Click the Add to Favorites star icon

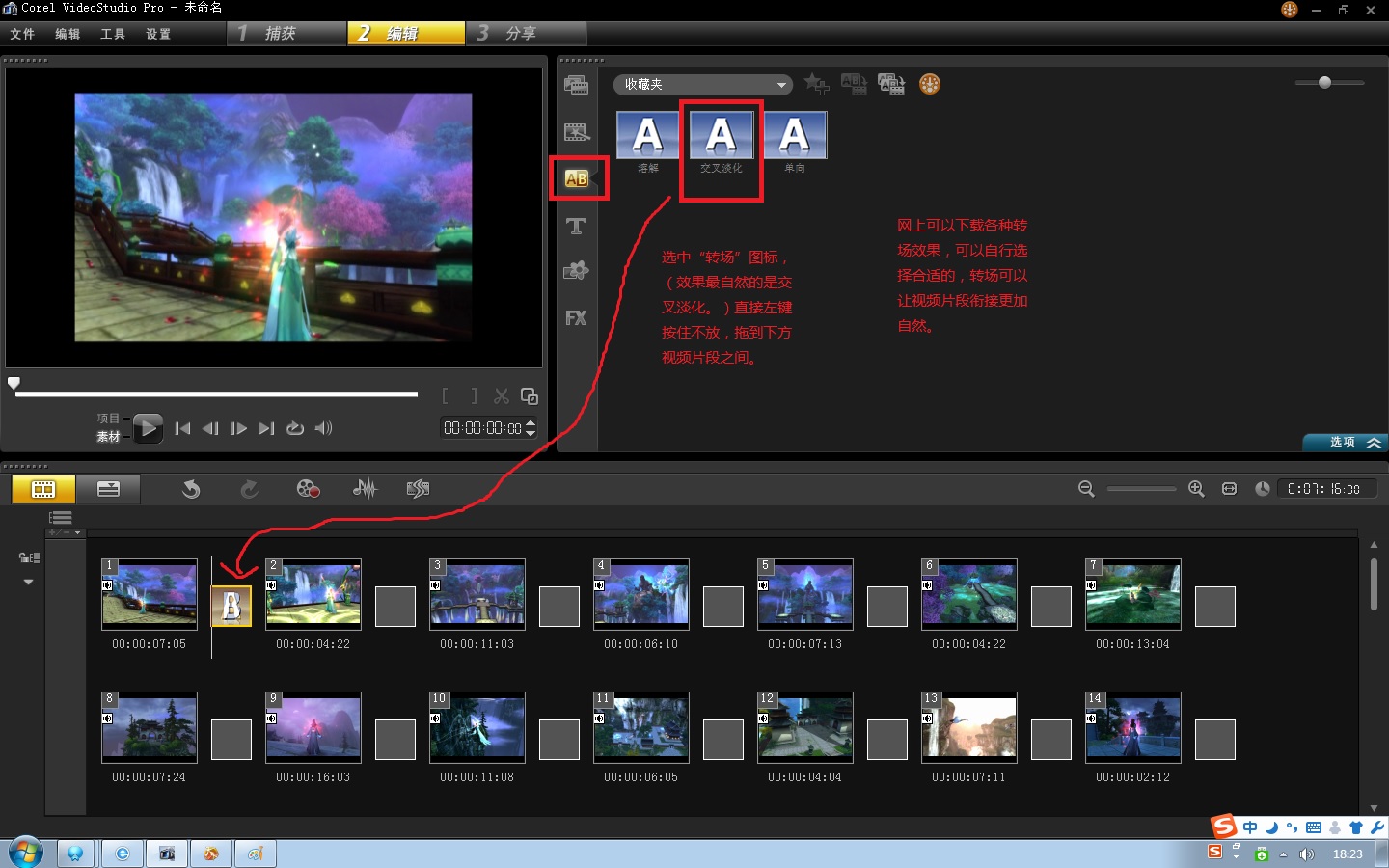[x=816, y=84]
